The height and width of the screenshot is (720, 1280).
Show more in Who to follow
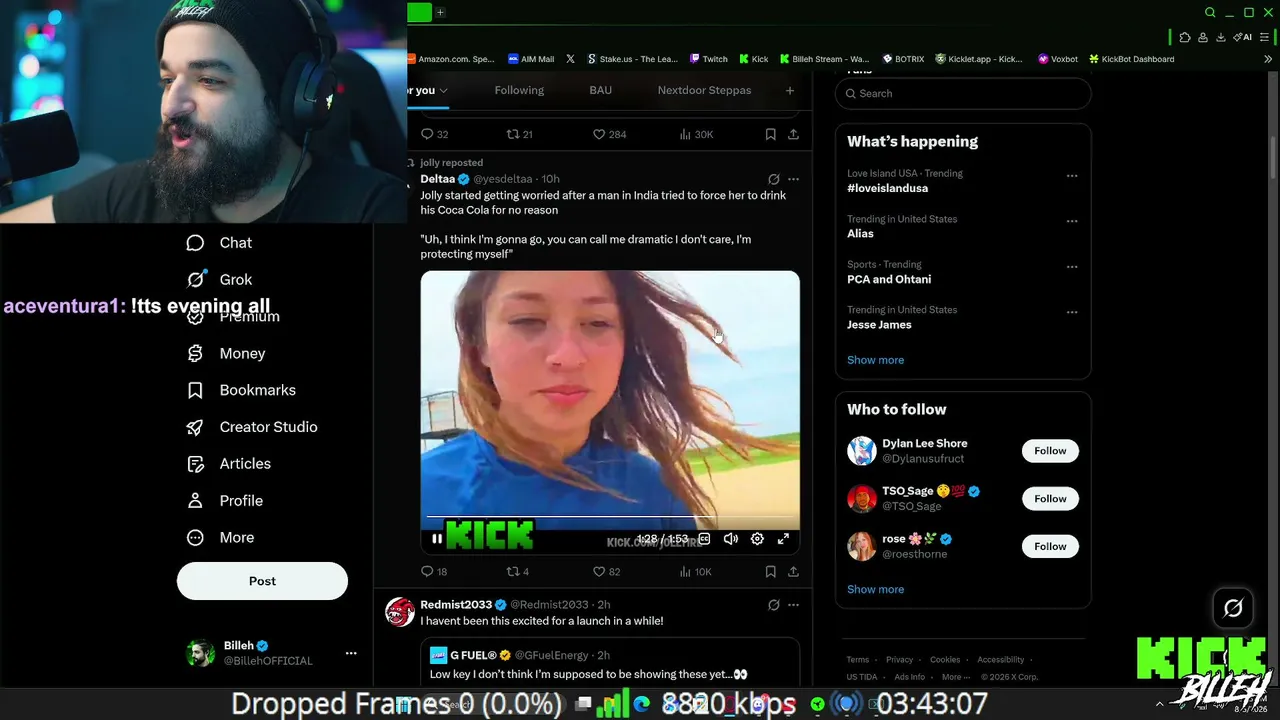coord(875,589)
